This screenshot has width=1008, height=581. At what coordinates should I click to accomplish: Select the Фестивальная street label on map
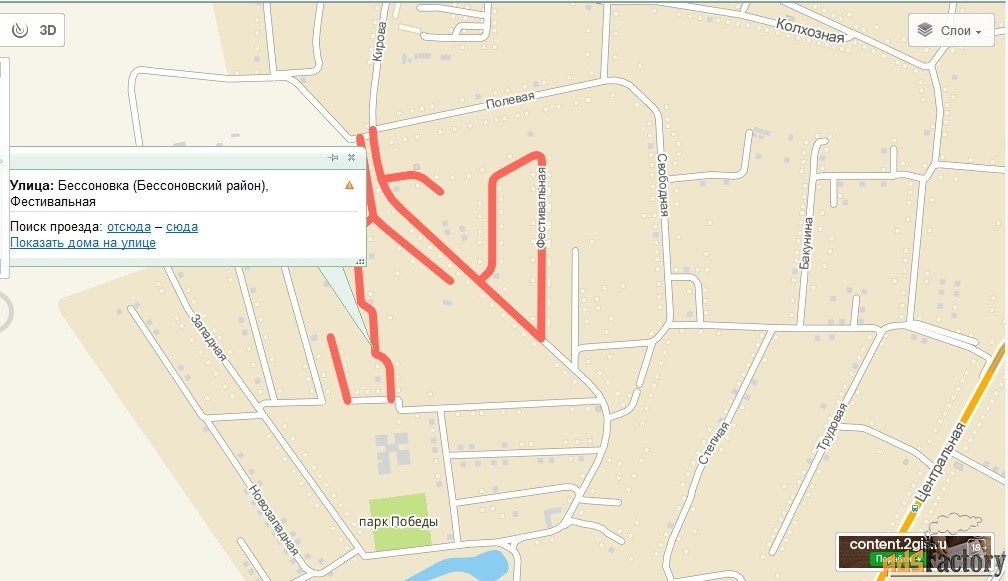point(541,208)
